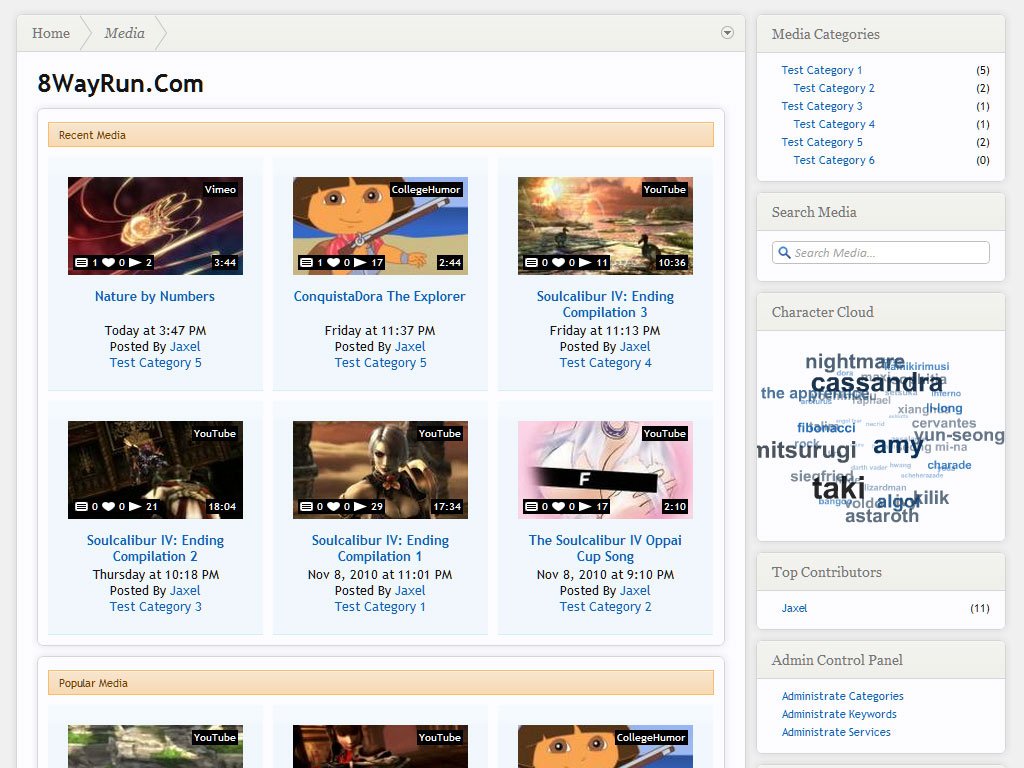The image size is (1024, 768).
Task: Click fibonacci tag in Character Cloud
Action: [826, 428]
